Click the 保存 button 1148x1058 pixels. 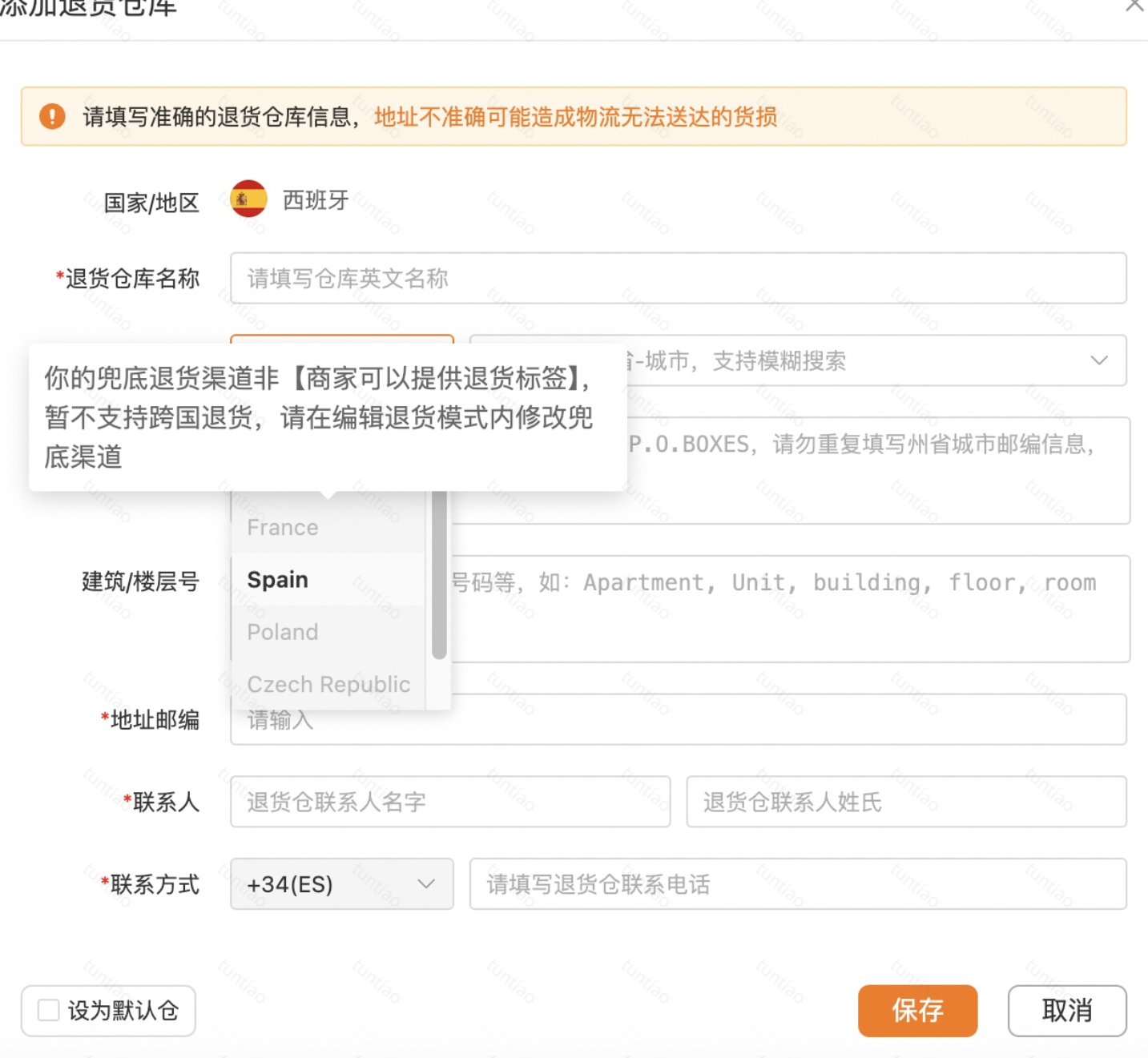coord(917,1011)
